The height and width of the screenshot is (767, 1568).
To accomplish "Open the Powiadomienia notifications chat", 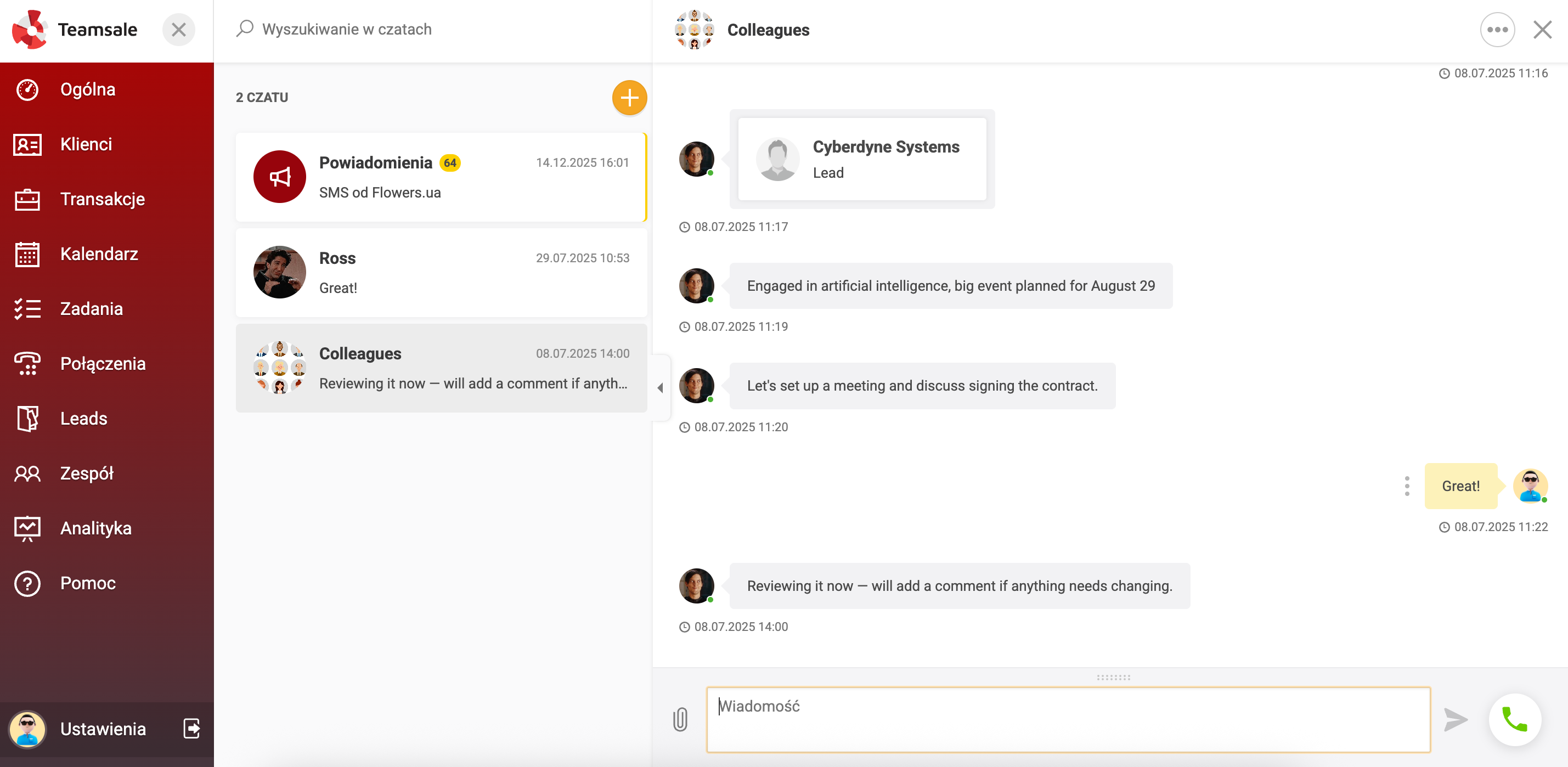I will [441, 177].
